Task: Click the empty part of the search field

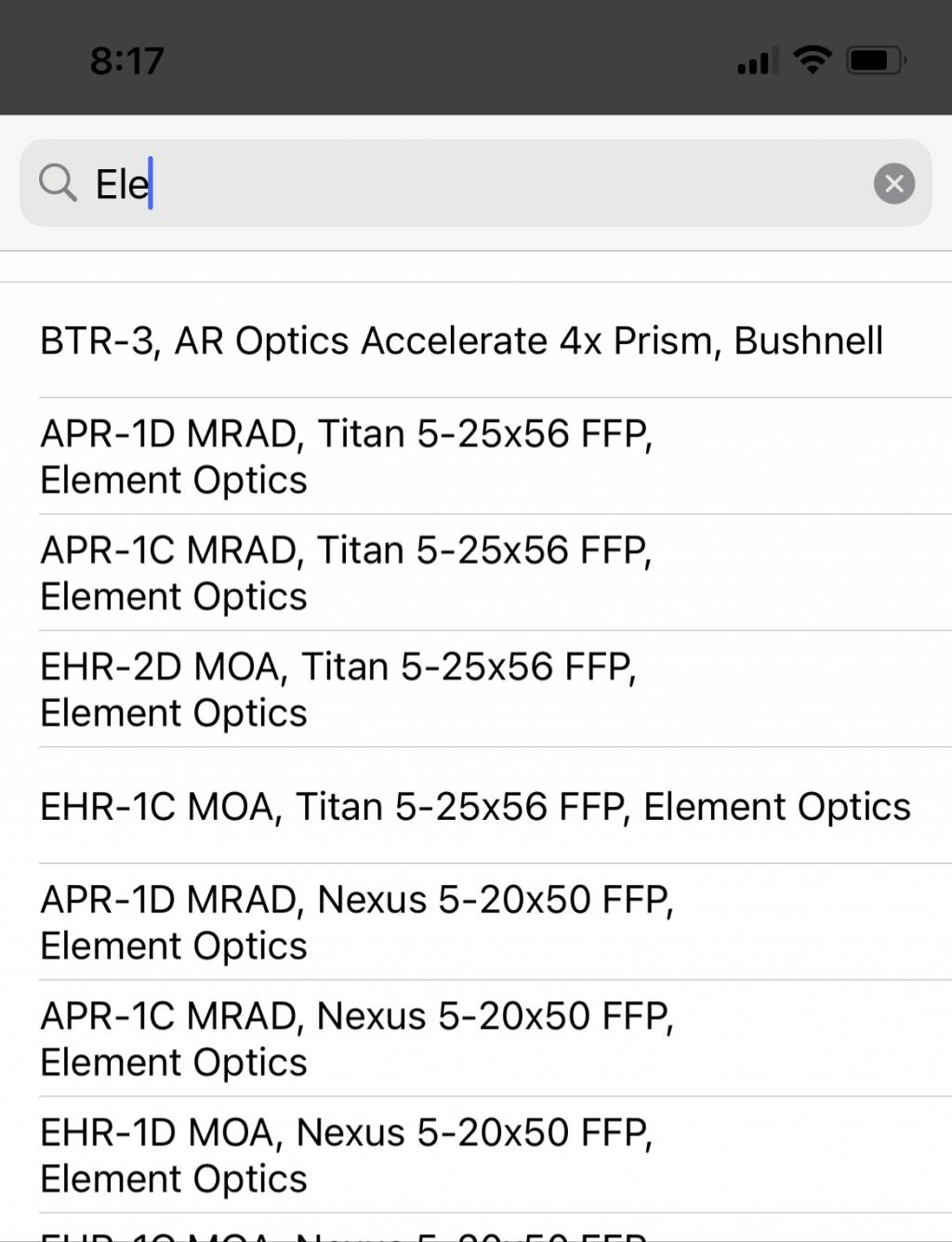Action: click(511, 183)
